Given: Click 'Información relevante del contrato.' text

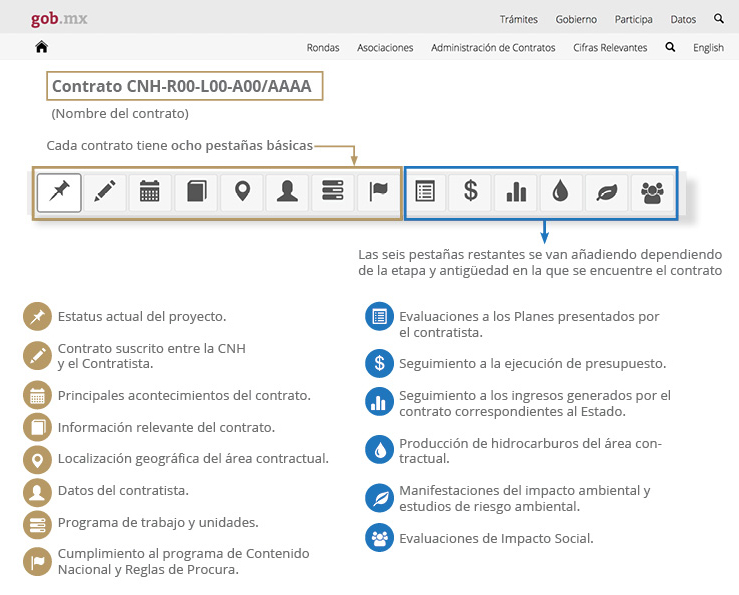Looking at the screenshot, I should pyautogui.click(x=166, y=427).
